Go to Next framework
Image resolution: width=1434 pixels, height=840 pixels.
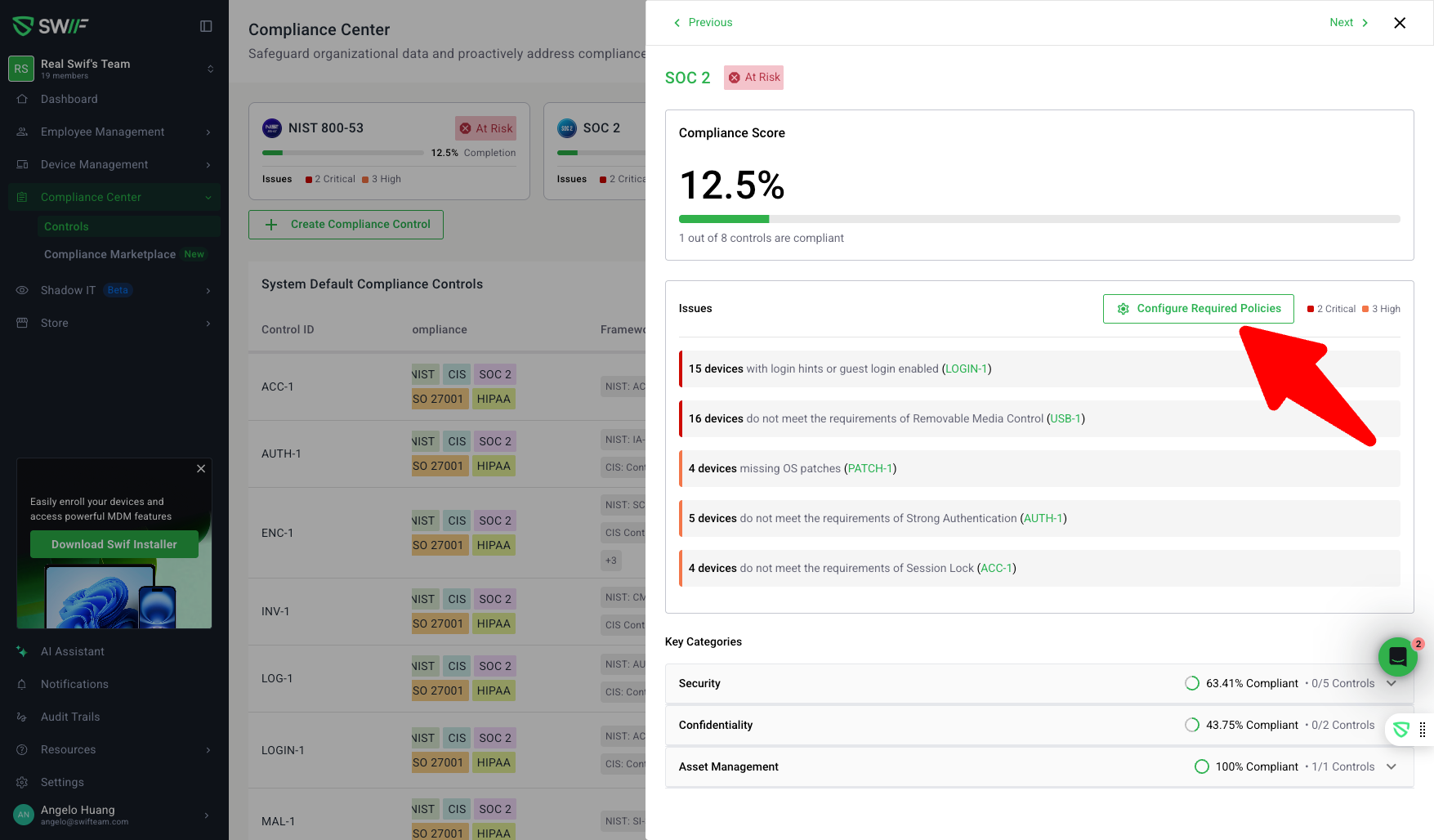pyautogui.click(x=1348, y=23)
